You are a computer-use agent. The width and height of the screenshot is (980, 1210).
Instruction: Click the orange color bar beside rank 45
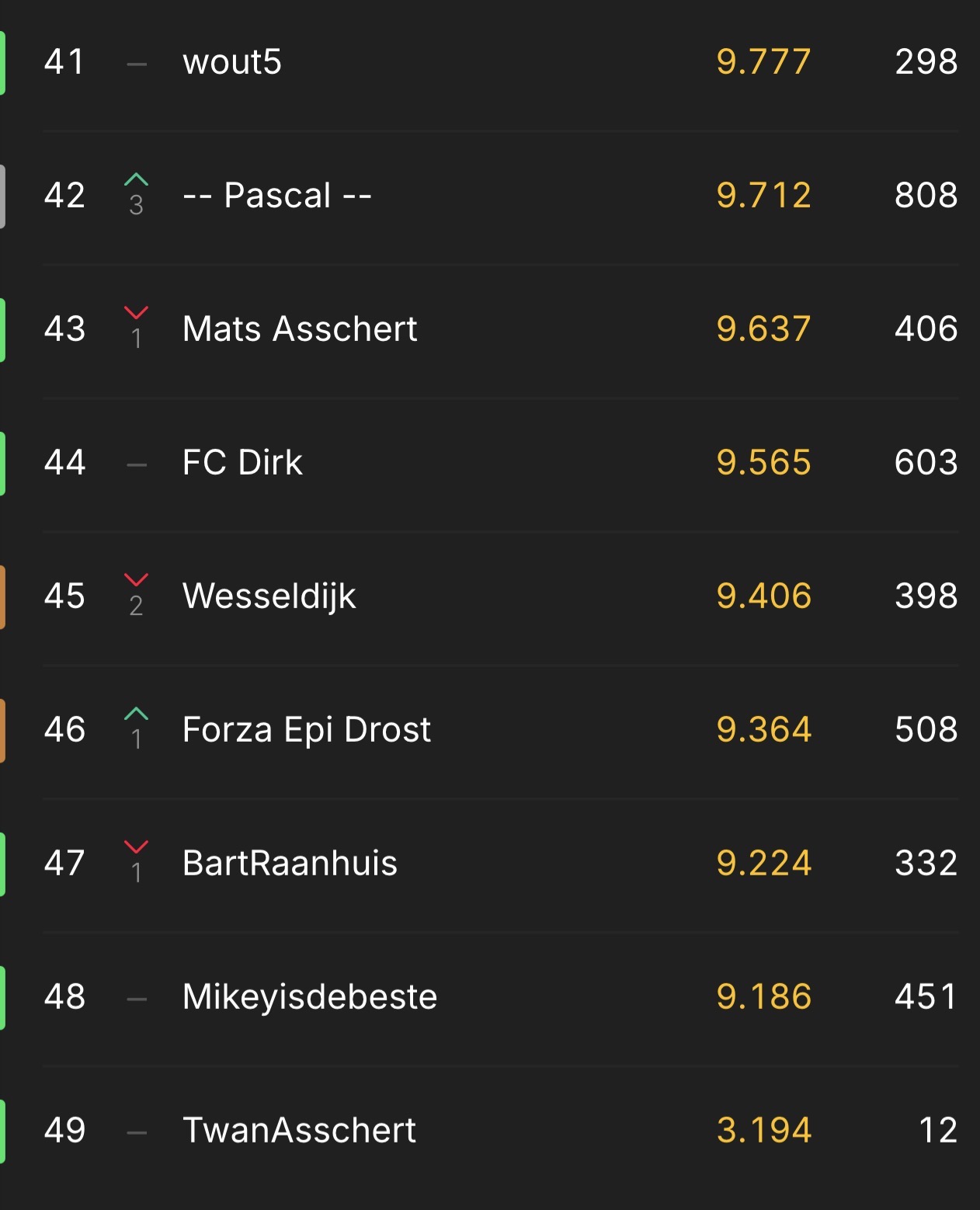coord(3,597)
